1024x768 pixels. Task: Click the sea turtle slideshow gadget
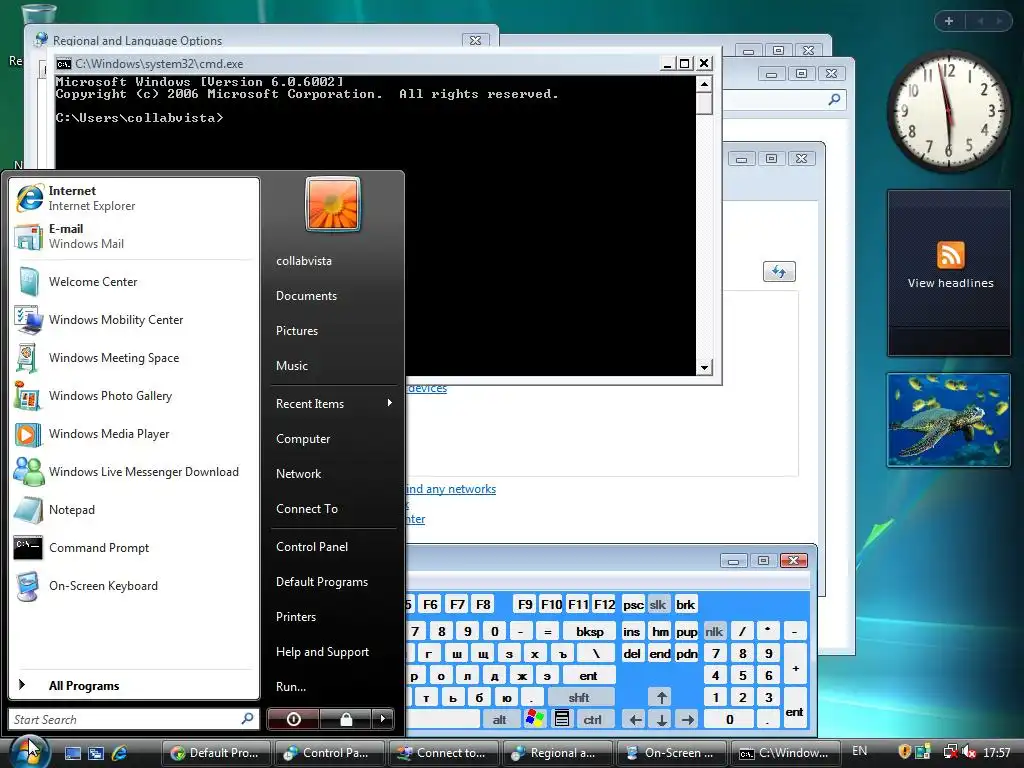pyautogui.click(x=948, y=420)
